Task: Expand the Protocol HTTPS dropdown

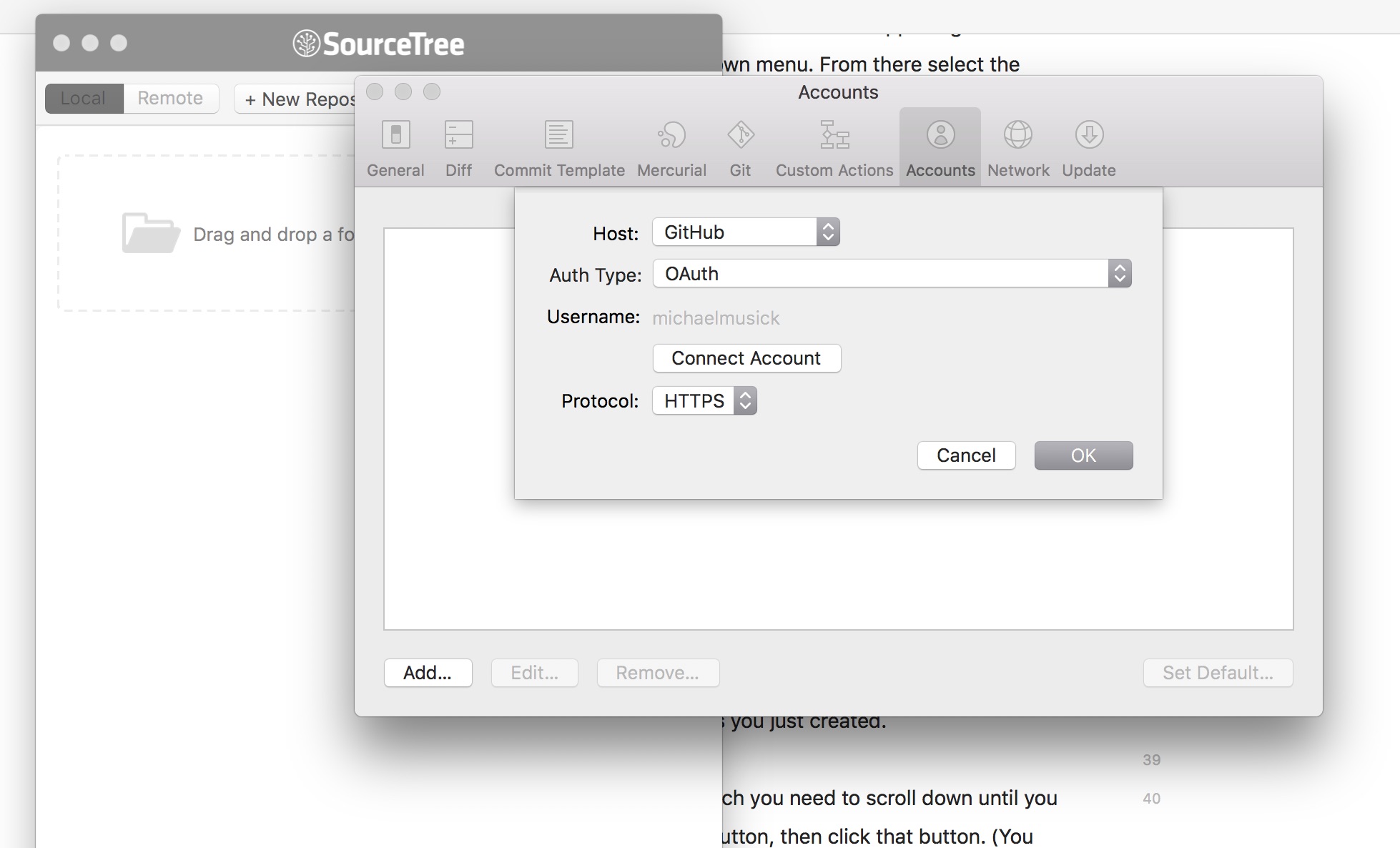Action: click(x=745, y=400)
